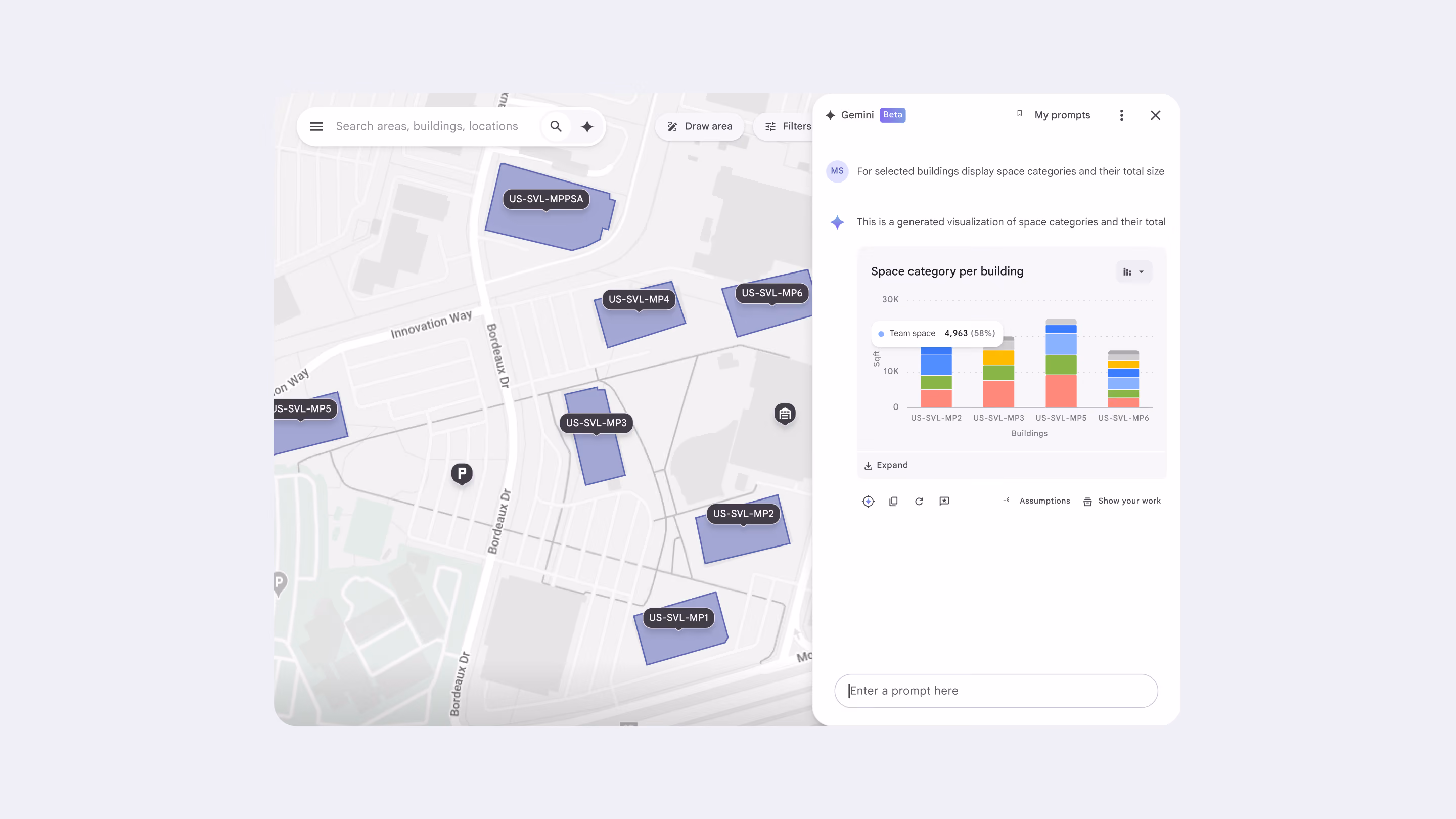Screen dimensions: 1456x819
Task: Copy the Gemini response
Action: [x=894, y=502]
